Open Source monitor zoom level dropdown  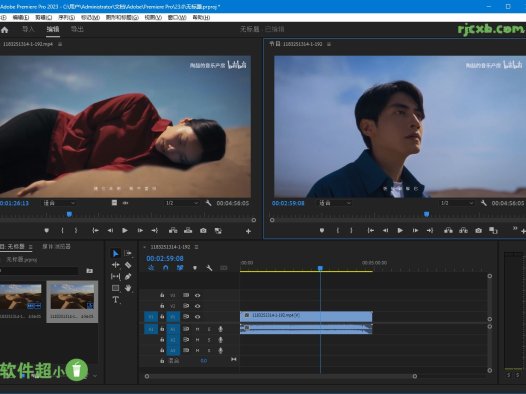click(x=59, y=203)
